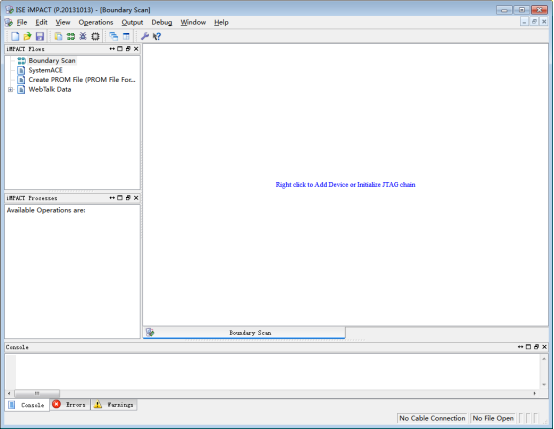Open the Output menu
The image size is (554, 429).
132,22
